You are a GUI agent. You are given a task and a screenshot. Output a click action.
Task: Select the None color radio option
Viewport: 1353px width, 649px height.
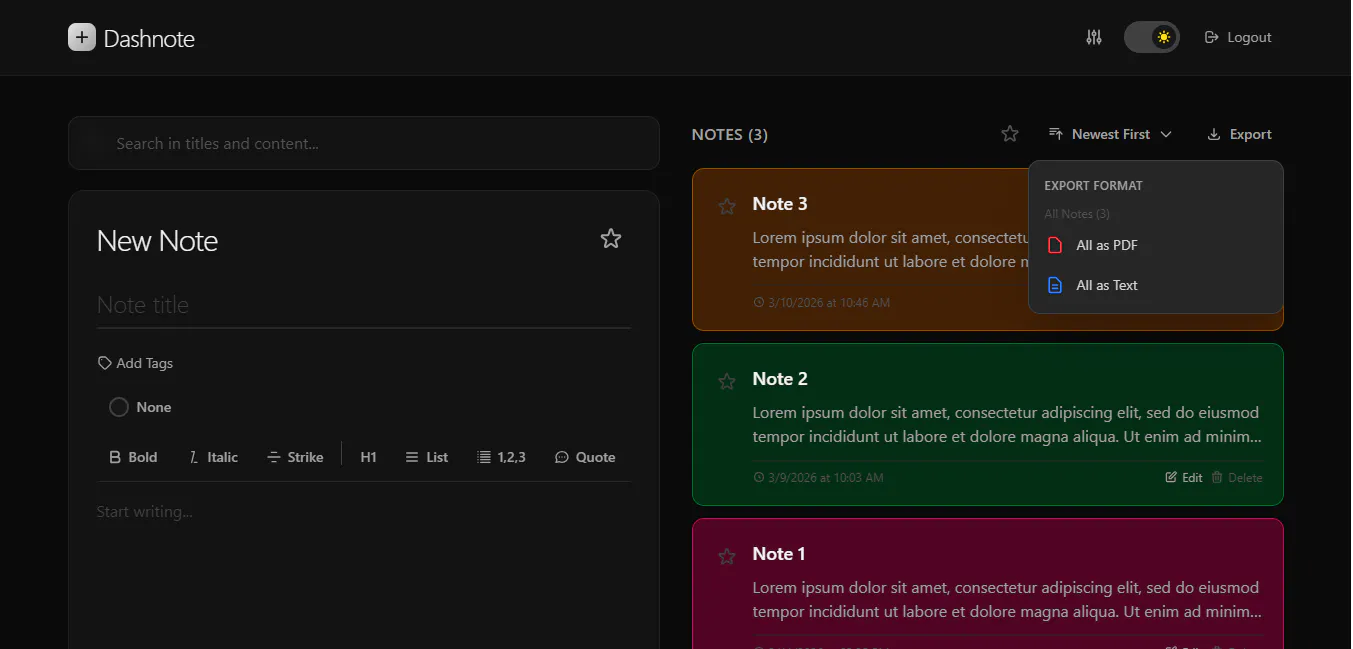pos(140,407)
